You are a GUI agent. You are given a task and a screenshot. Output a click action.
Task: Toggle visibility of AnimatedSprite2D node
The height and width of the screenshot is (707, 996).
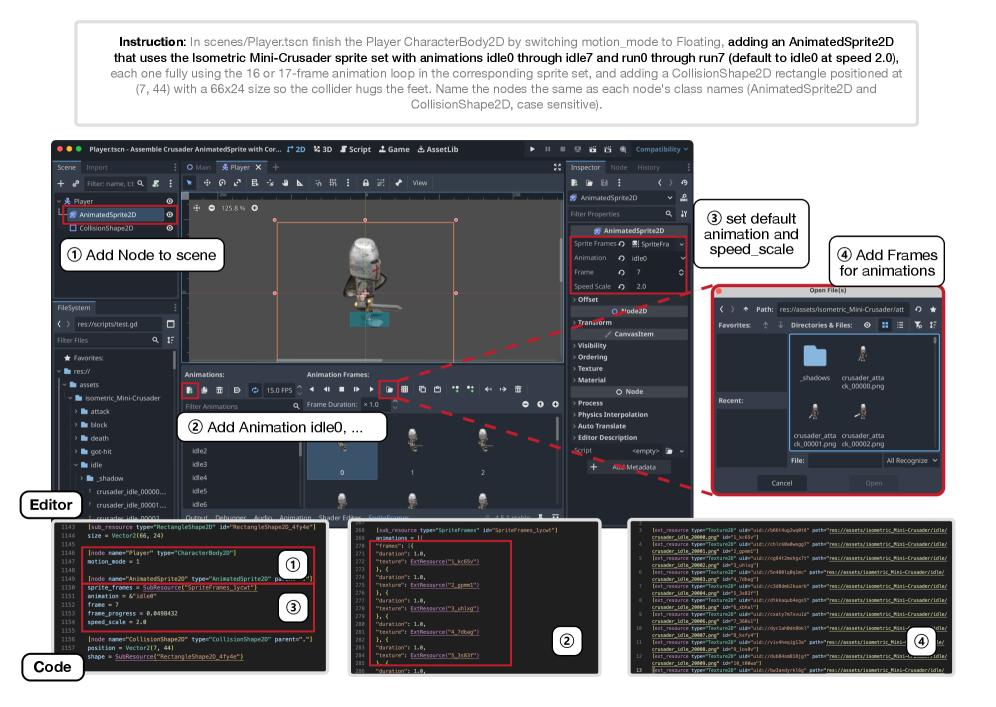[x=170, y=215]
